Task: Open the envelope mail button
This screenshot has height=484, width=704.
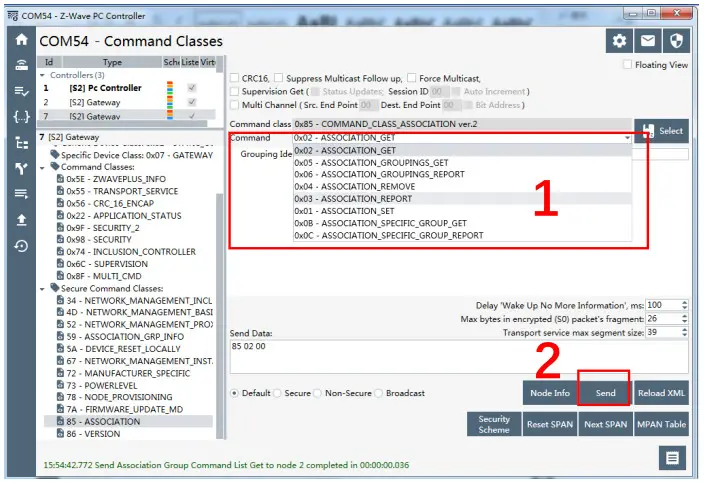Action: 647,41
